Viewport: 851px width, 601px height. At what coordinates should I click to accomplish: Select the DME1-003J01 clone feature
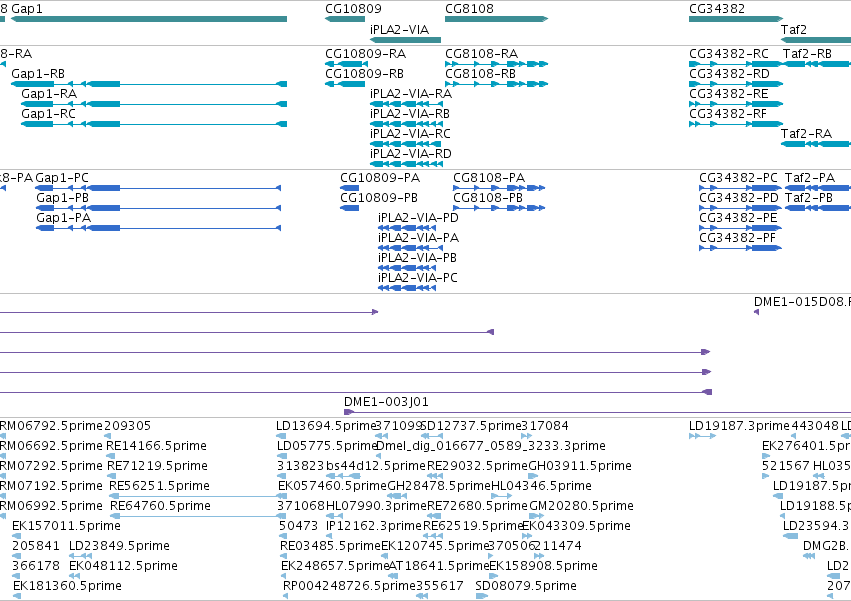click(598, 412)
